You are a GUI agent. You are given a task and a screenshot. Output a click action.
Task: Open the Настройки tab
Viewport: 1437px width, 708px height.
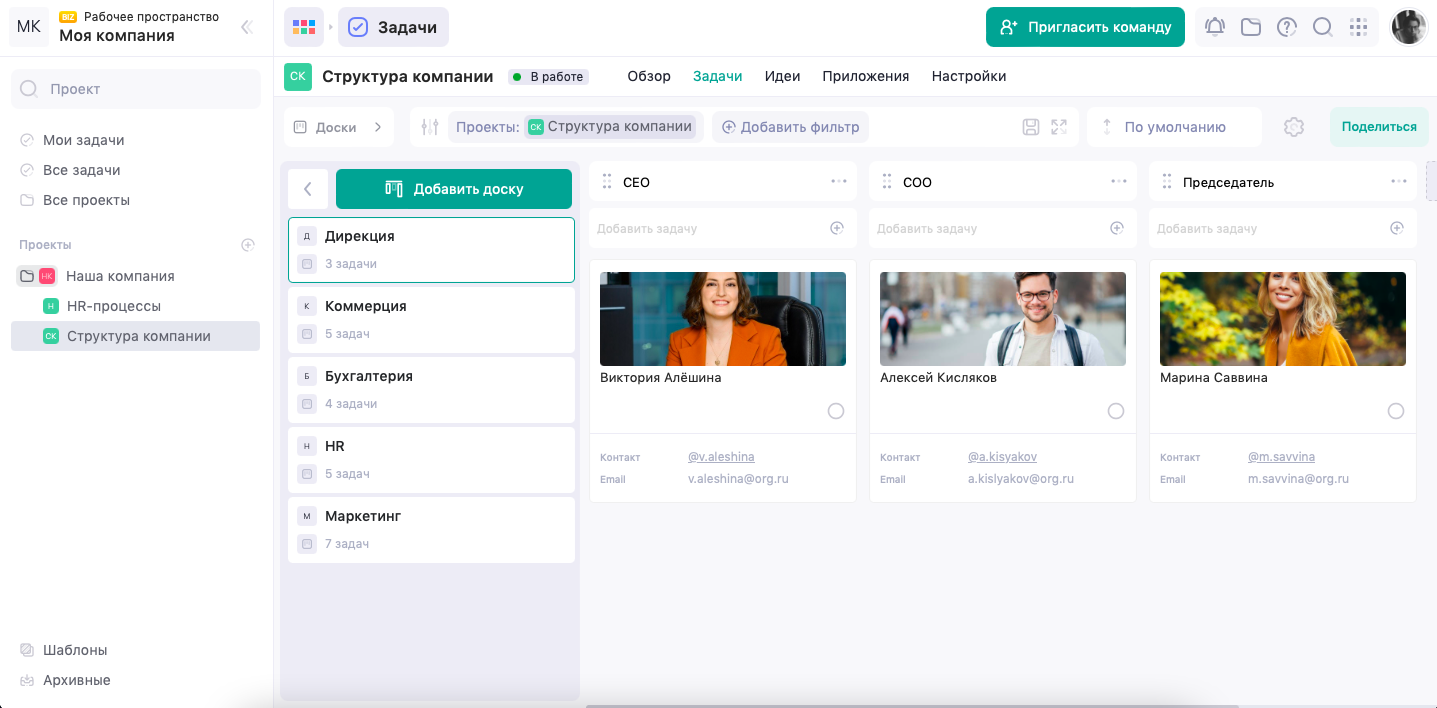click(x=969, y=76)
